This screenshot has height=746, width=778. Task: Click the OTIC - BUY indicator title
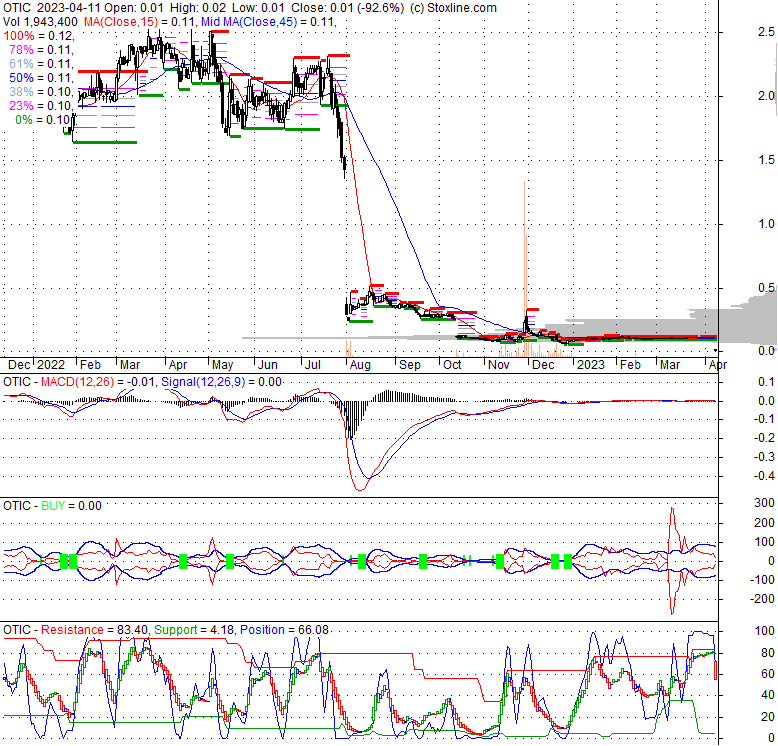point(40,508)
